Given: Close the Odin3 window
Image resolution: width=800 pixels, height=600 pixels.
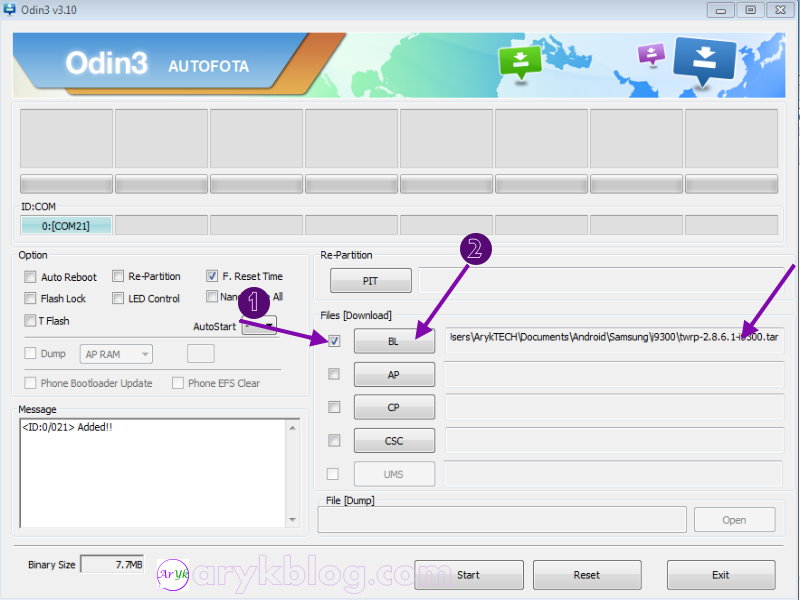Looking at the screenshot, I should pos(780,10).
